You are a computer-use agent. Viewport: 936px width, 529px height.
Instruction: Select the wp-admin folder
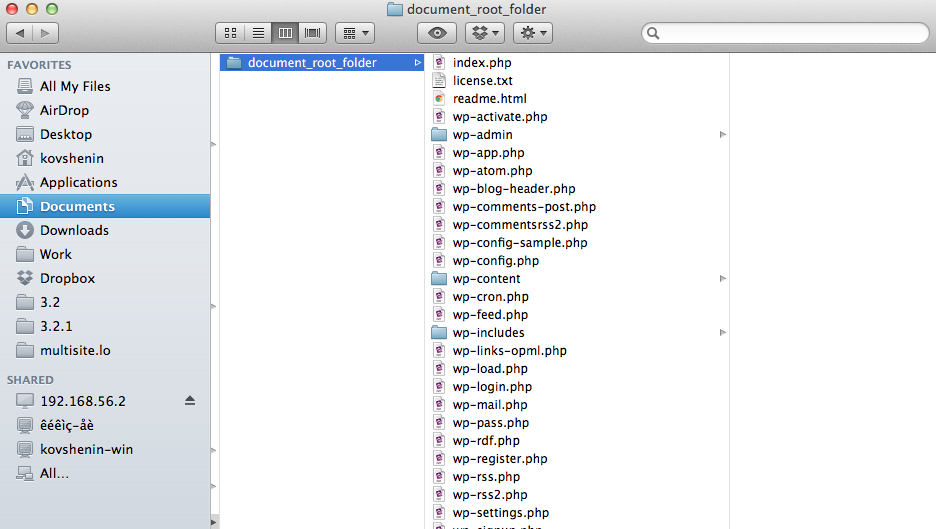pos(577,134)
